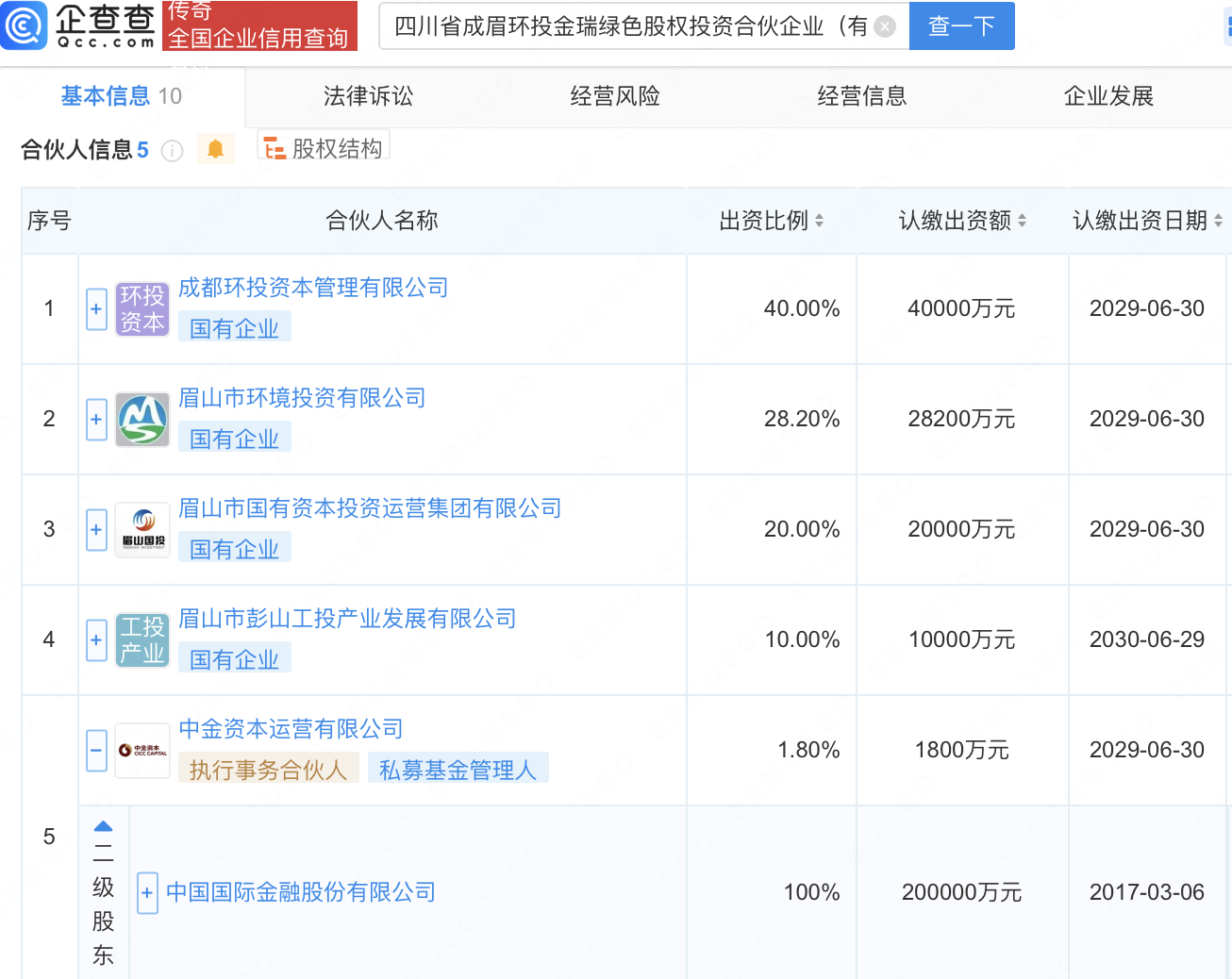Click the 眉山国投 logo thumbnail
Viewport: 1232px width, 979px height.
tap(142, 530)
